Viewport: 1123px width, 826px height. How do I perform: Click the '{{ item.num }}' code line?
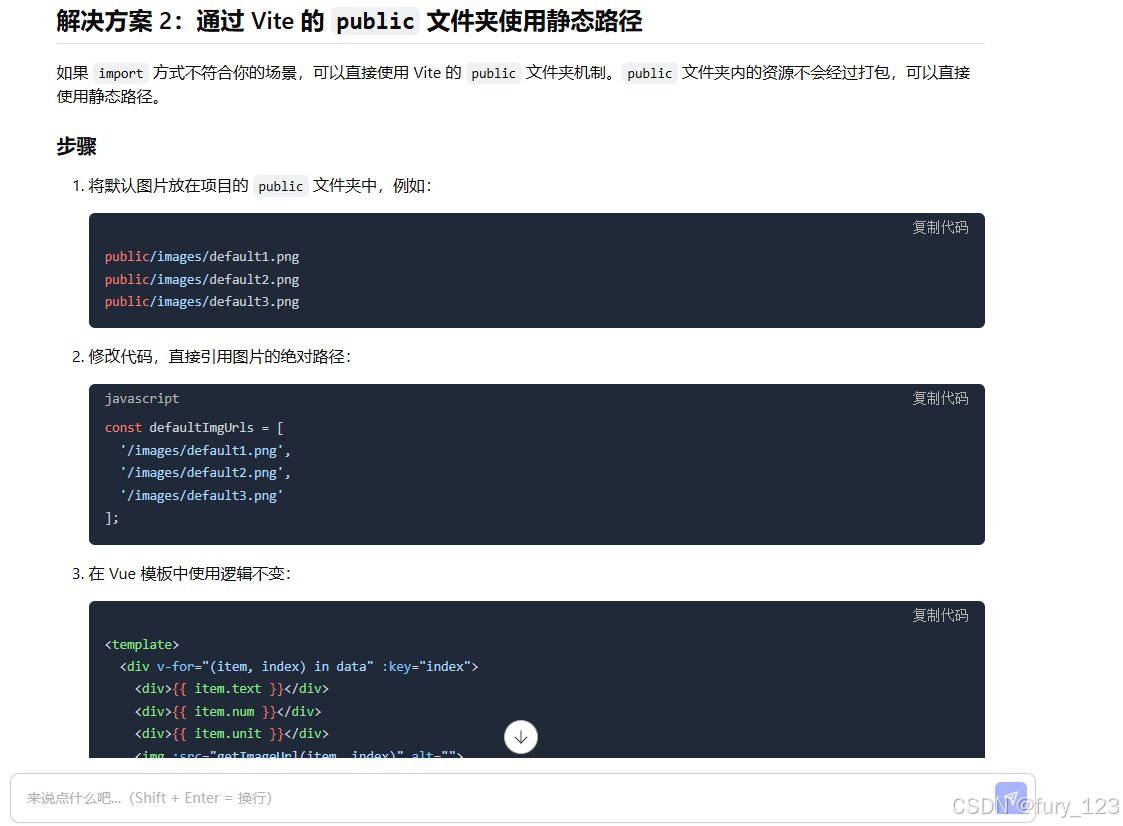pyautogui.click(x=228, y=712)
